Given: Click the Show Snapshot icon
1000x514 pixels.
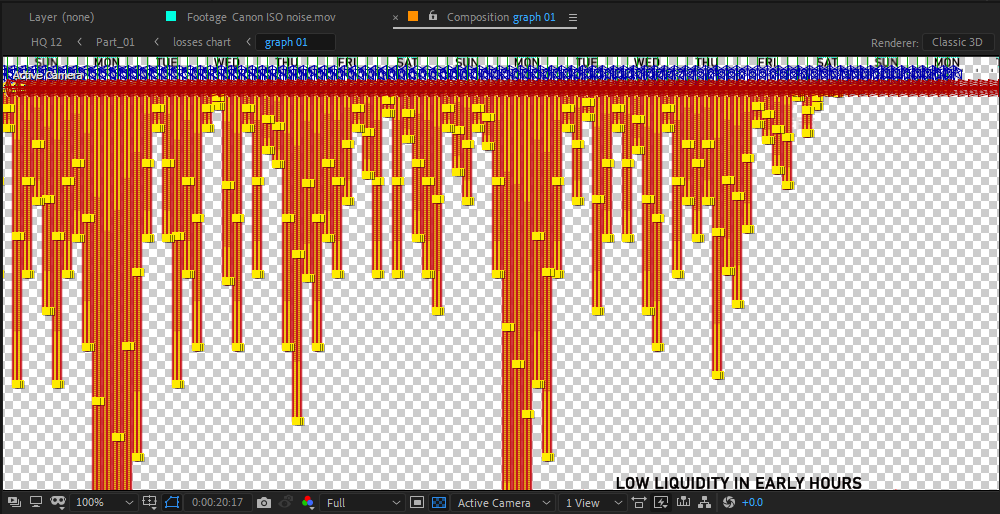Looking at the screenshot, I should 286,503.
